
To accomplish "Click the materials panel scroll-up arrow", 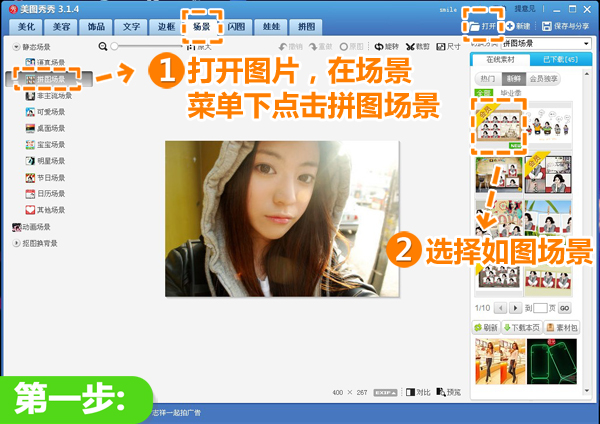I will tap(587, 73).
